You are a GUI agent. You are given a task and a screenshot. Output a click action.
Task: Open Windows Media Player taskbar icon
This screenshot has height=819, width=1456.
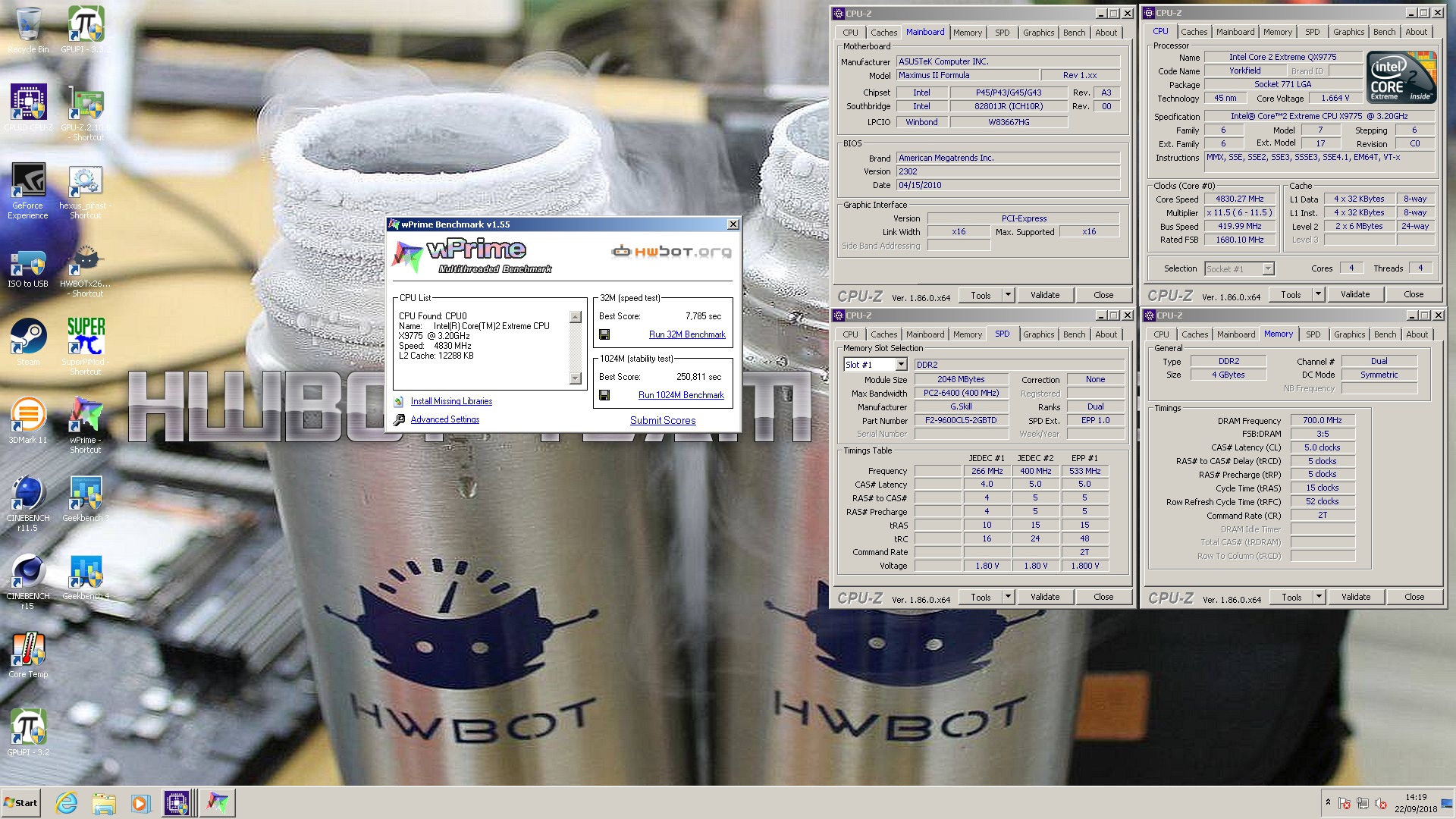pos(140,803)
